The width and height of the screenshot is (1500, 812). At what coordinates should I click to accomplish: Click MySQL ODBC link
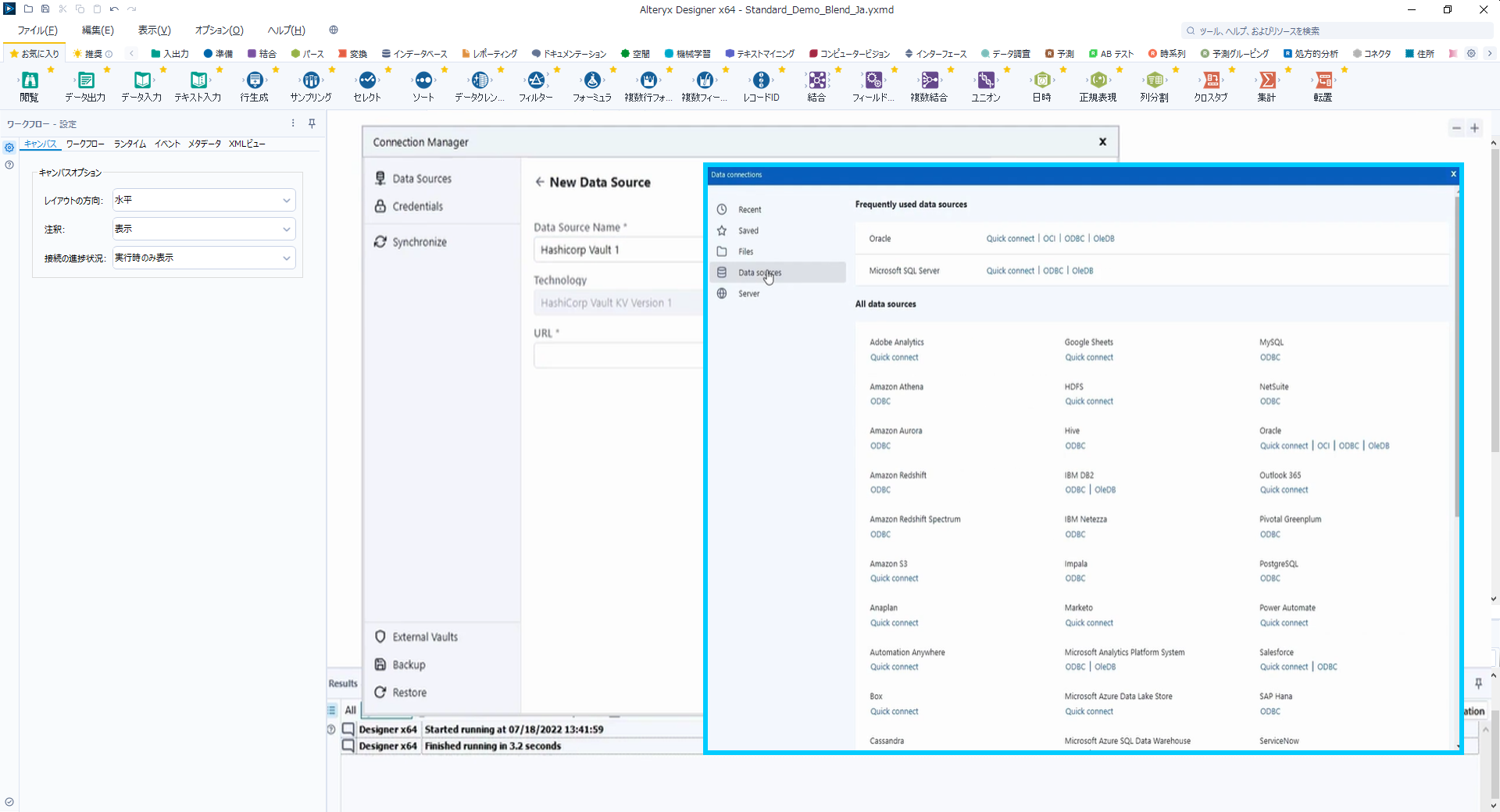click(x=1270, y=358)
